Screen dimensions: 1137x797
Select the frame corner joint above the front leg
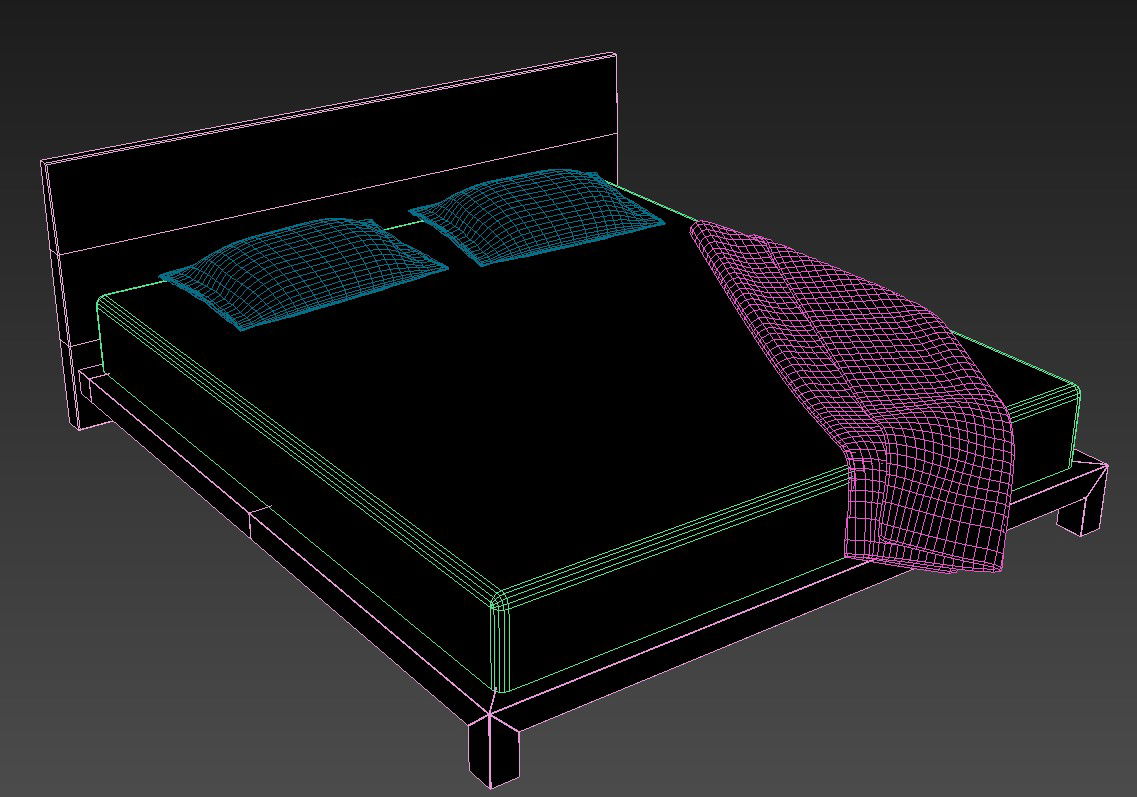[x=489, y=712]
